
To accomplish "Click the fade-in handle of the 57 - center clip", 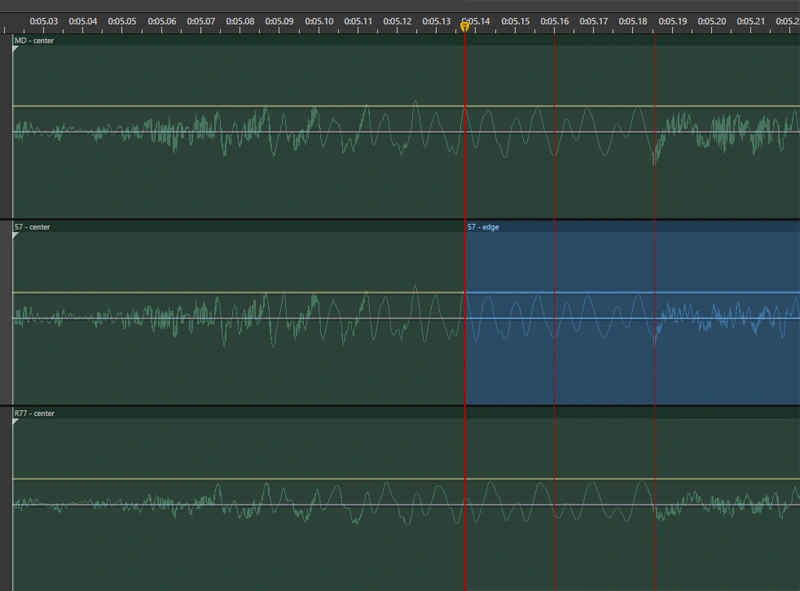I will click(15, 235).
